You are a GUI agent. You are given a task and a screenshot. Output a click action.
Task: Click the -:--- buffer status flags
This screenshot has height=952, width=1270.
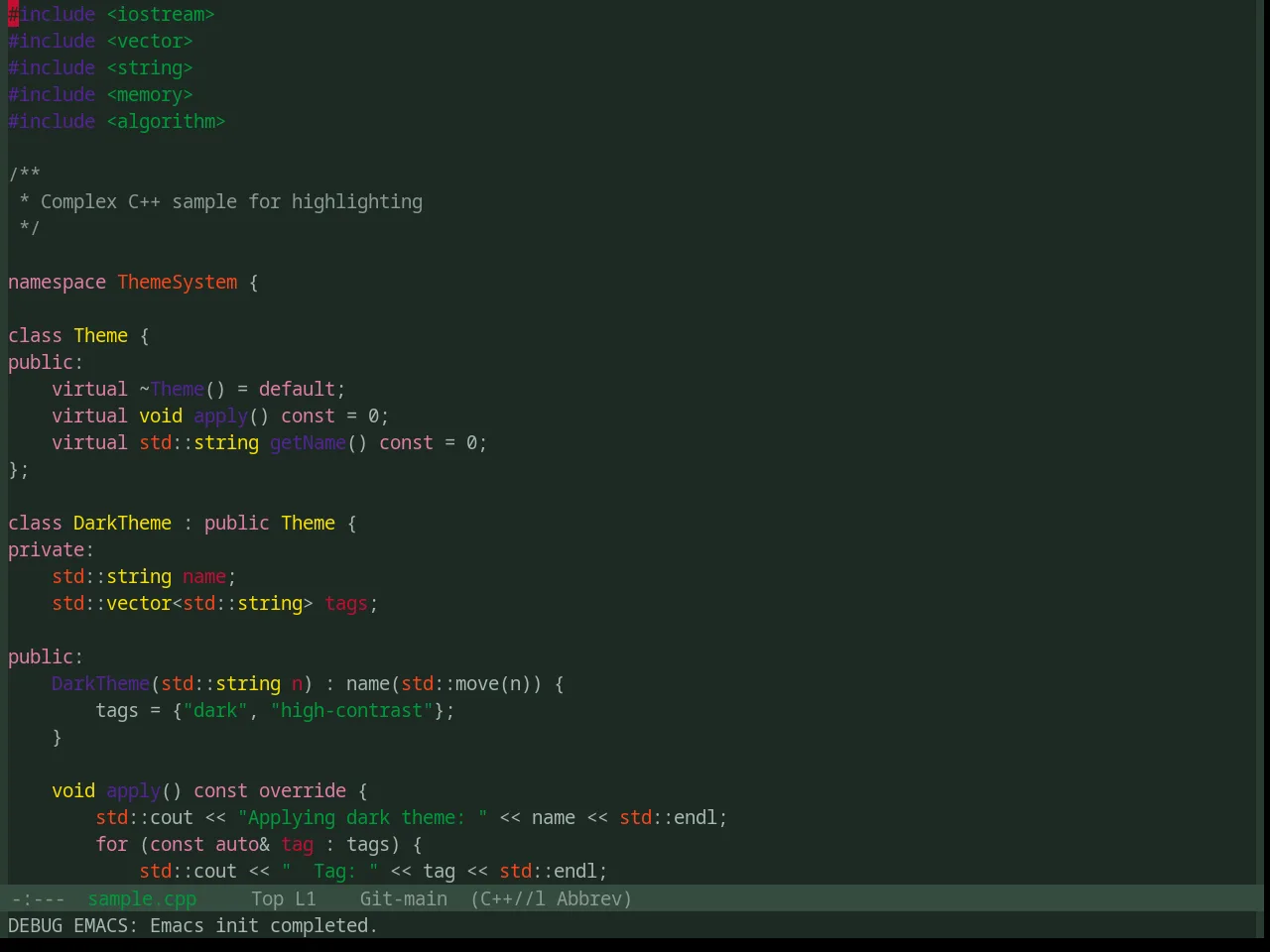38,898
